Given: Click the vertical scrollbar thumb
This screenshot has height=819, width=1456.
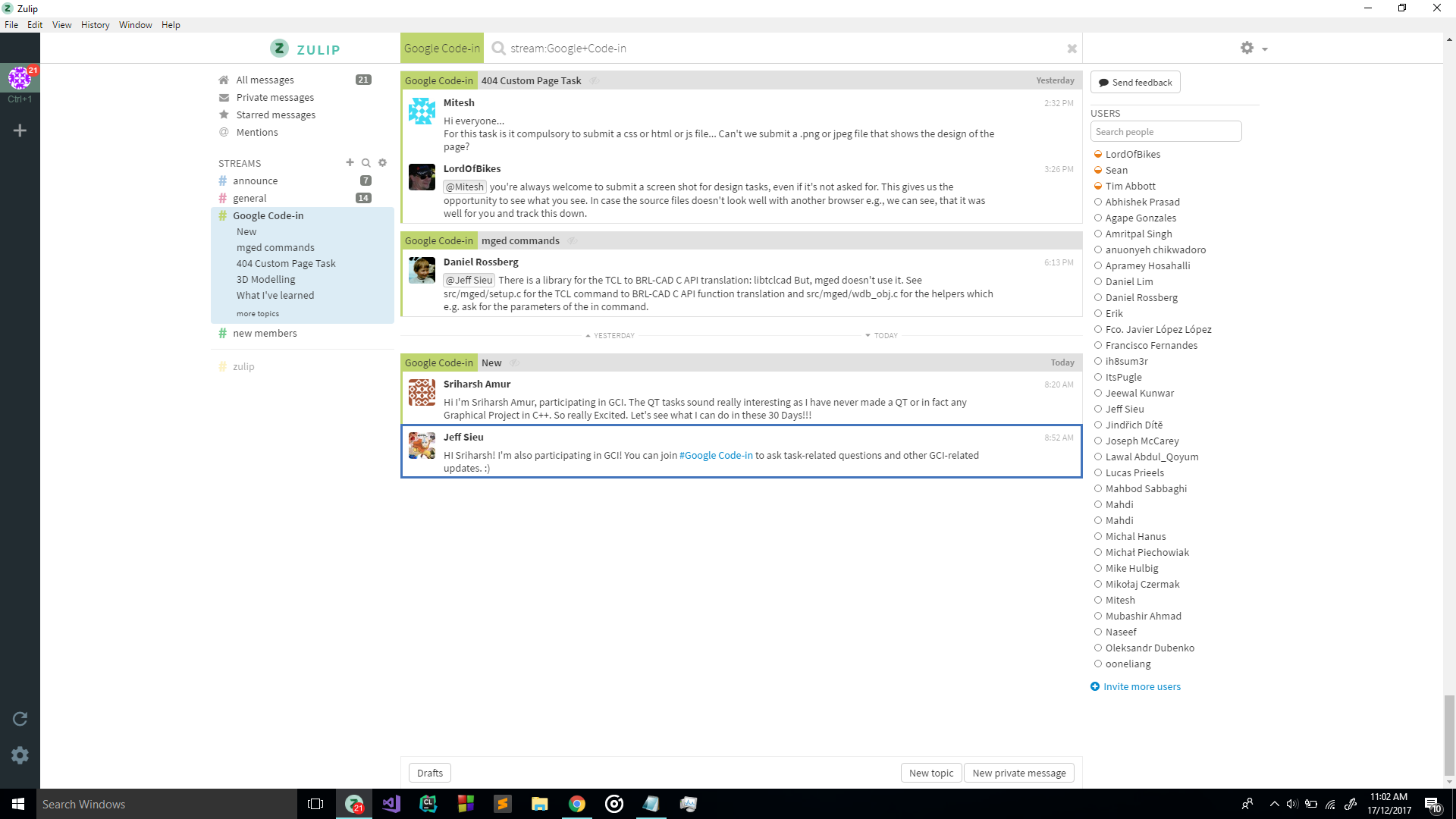Looking at the screenshot, I should (x=1449, y=736).
